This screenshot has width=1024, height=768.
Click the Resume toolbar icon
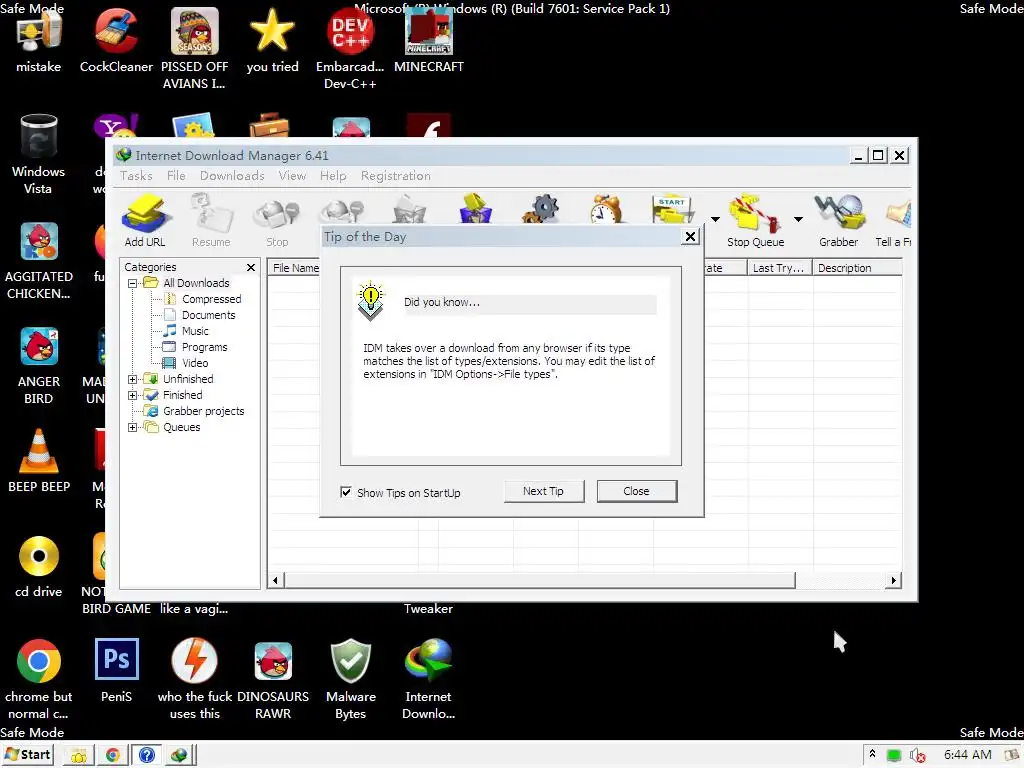tap(211, 220)
